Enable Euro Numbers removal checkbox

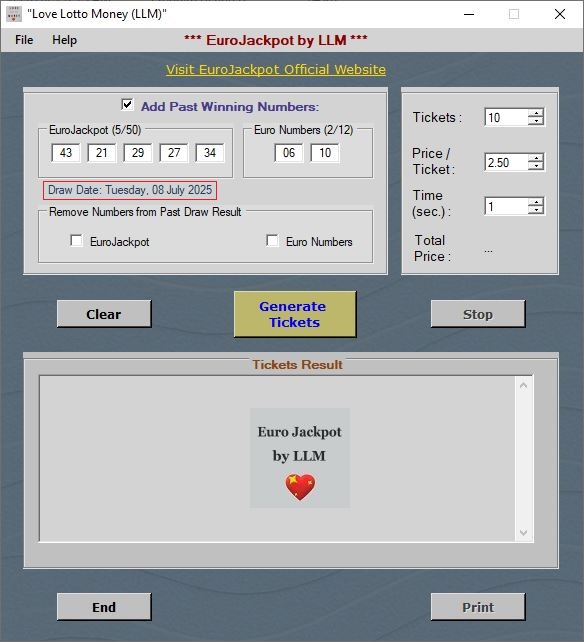tap(272, 240)
